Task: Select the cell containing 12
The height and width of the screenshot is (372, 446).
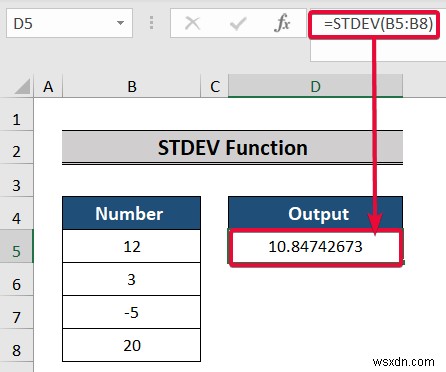Action: pyautogui.click(x=131, y=246)
